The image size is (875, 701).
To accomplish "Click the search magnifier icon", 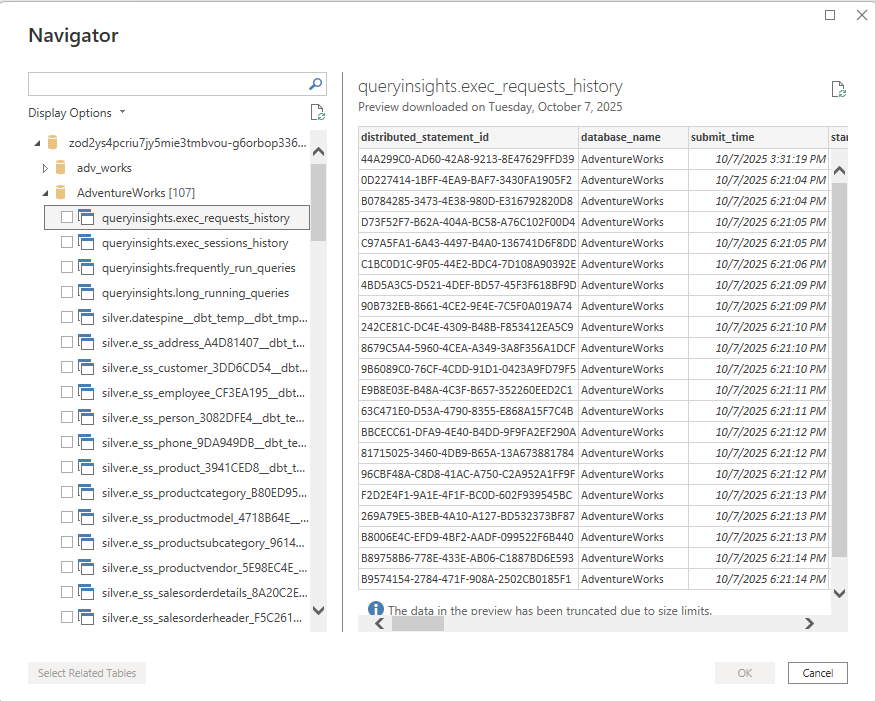I will pos(315,84).
